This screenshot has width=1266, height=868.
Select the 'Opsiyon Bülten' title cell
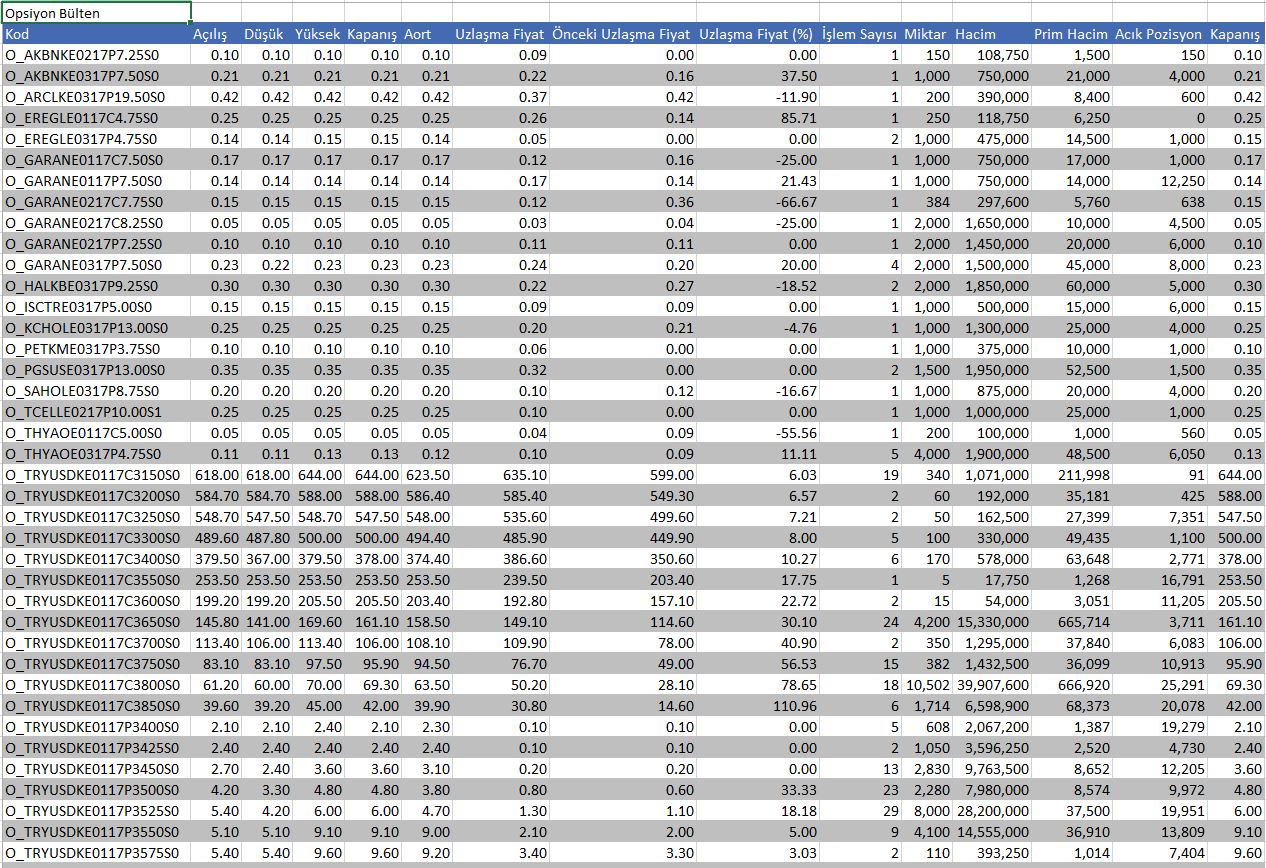tap(96, 13)
